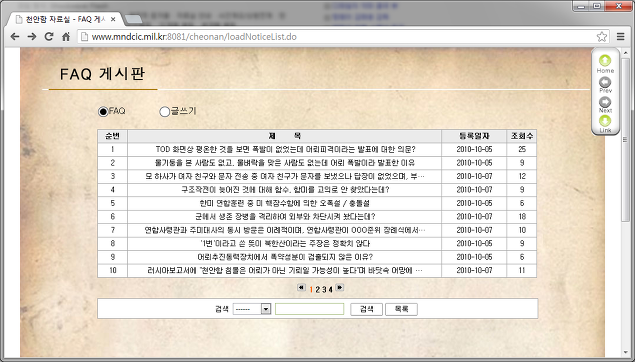Go to the browser home page icon
The image size is (635, 362).
[66, 37]
